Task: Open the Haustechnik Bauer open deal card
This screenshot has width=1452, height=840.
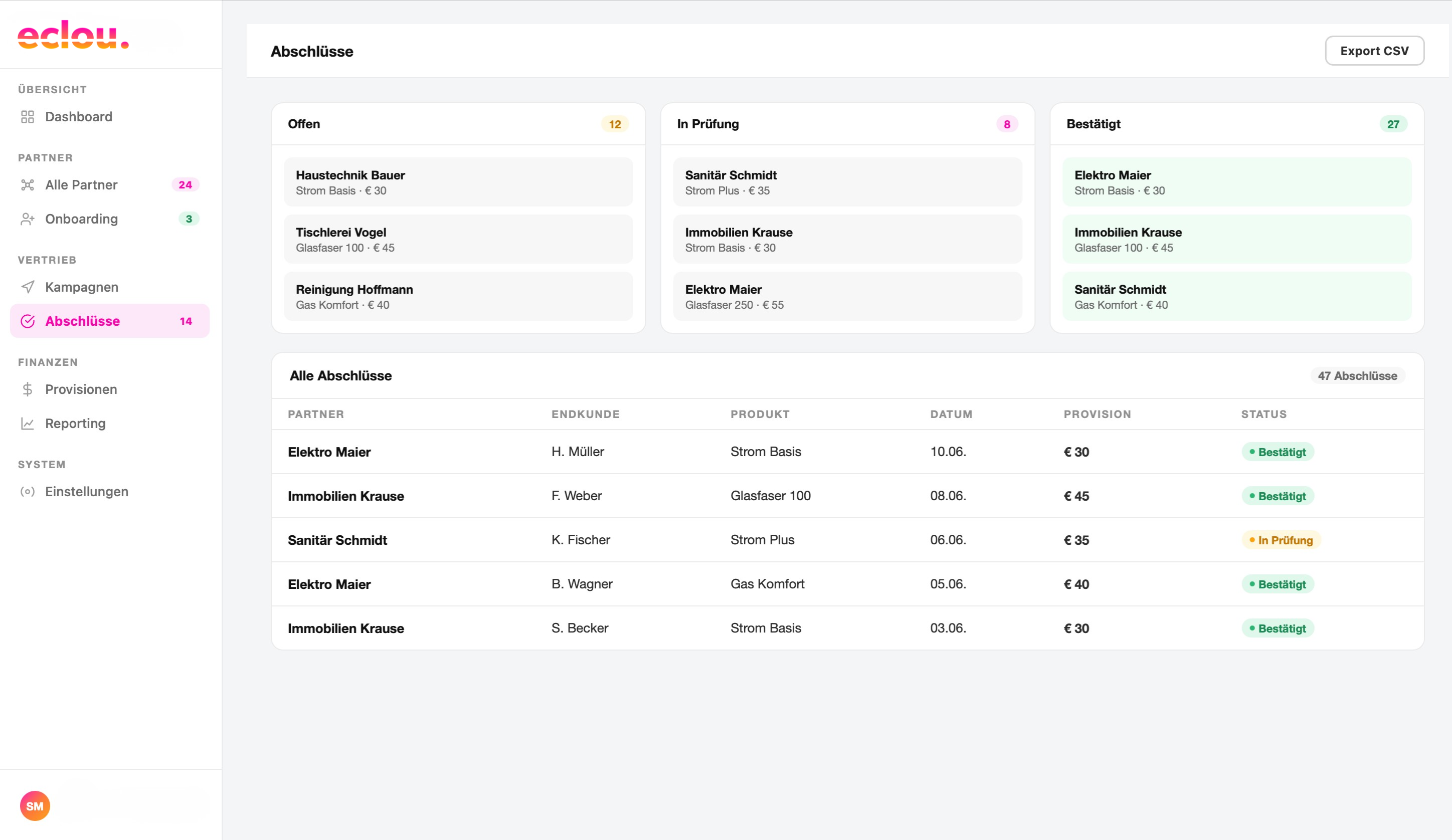Action: click(x=459, y=182)
